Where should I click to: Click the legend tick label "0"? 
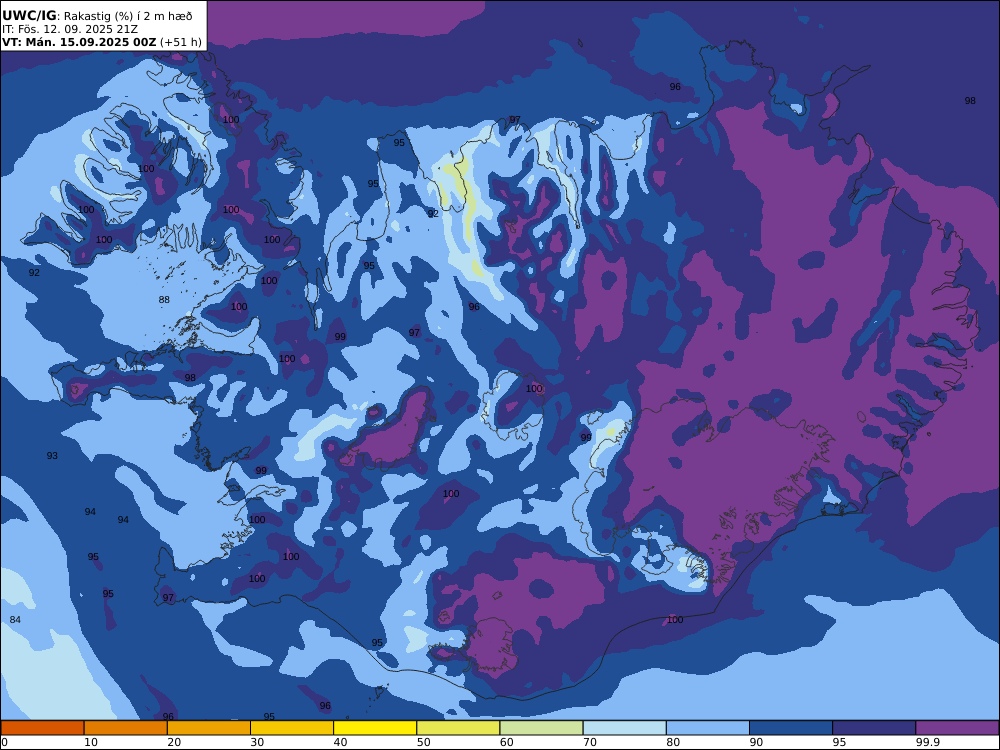point(4,742)
